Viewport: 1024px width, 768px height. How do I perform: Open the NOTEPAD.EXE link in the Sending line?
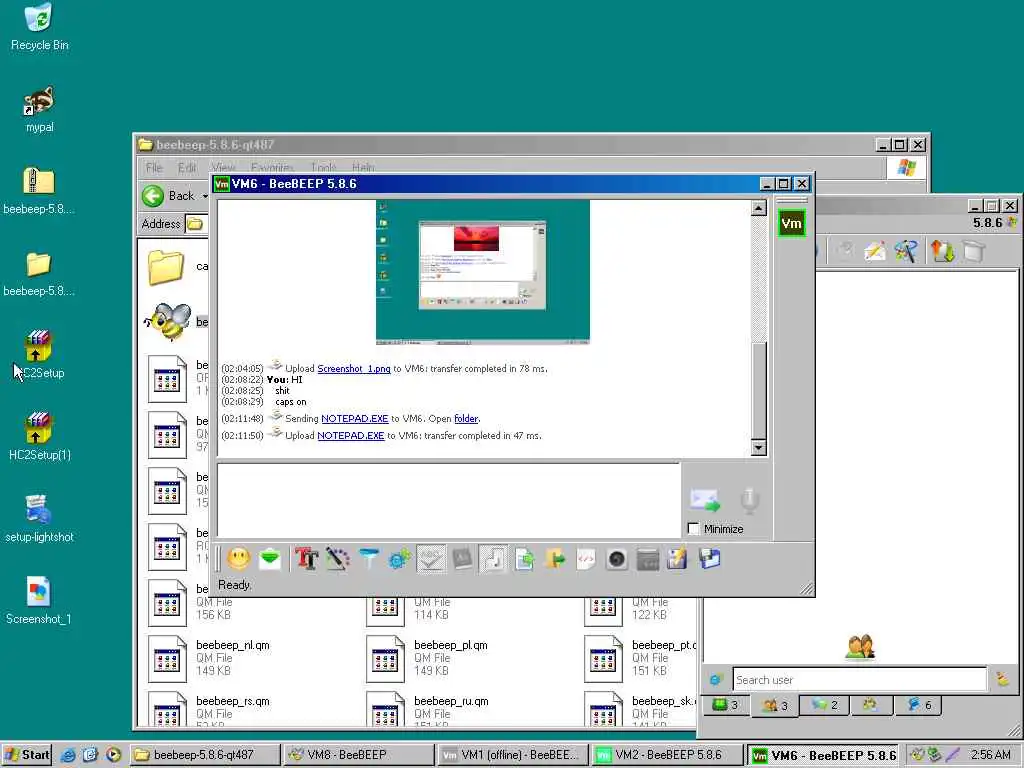tap(355, 419)
